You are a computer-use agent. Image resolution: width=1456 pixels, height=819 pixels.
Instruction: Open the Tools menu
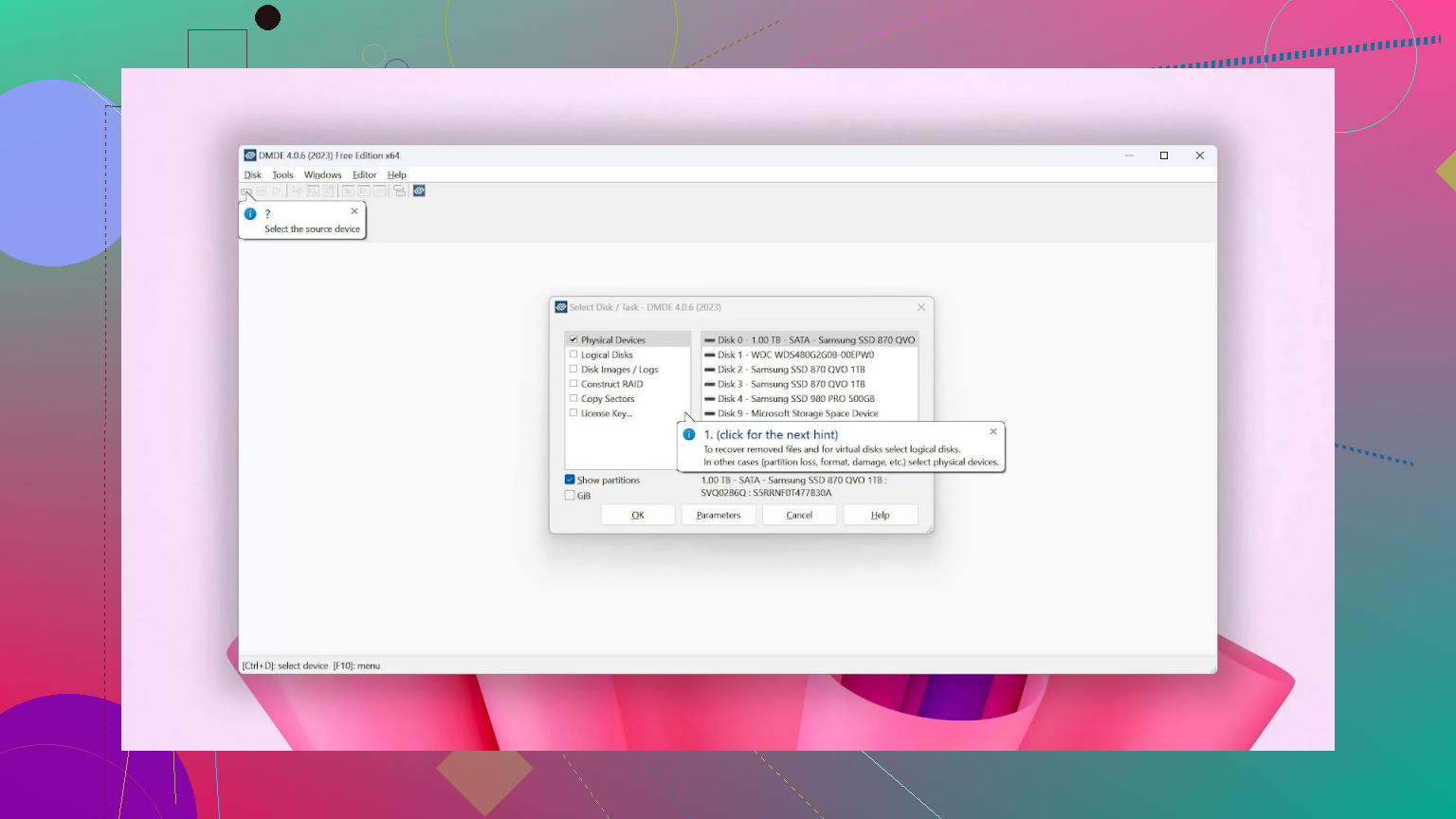pos(282,174)
